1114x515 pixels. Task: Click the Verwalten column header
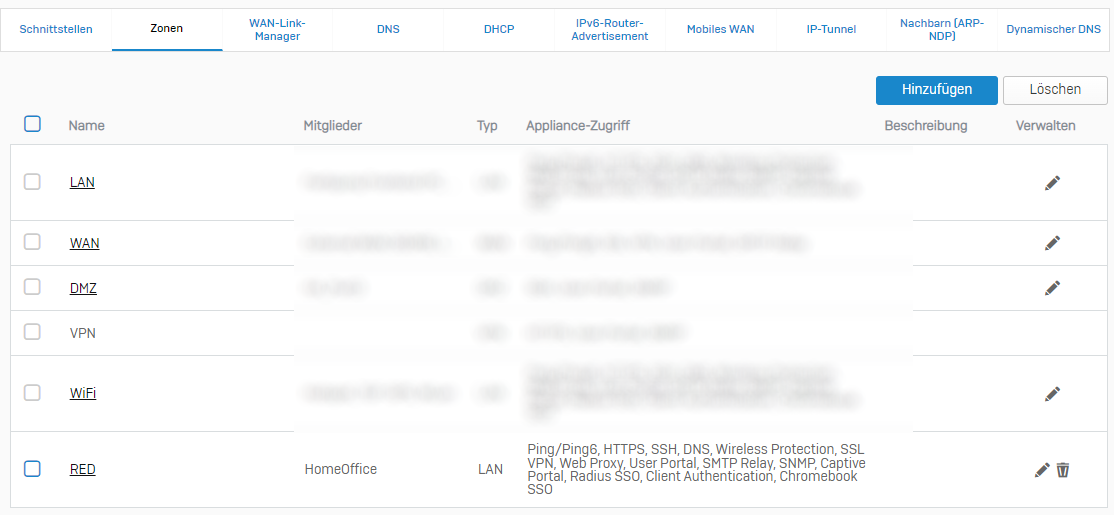click(1045, 126)
